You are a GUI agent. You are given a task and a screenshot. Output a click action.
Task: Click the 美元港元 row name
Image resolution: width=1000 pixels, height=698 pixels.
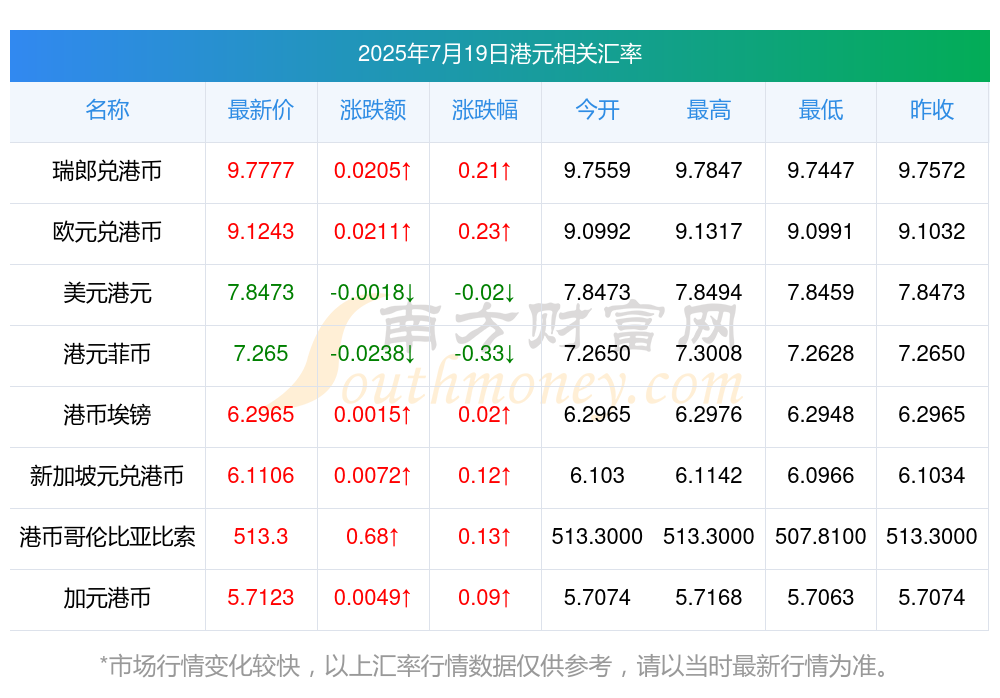(107, 293)
